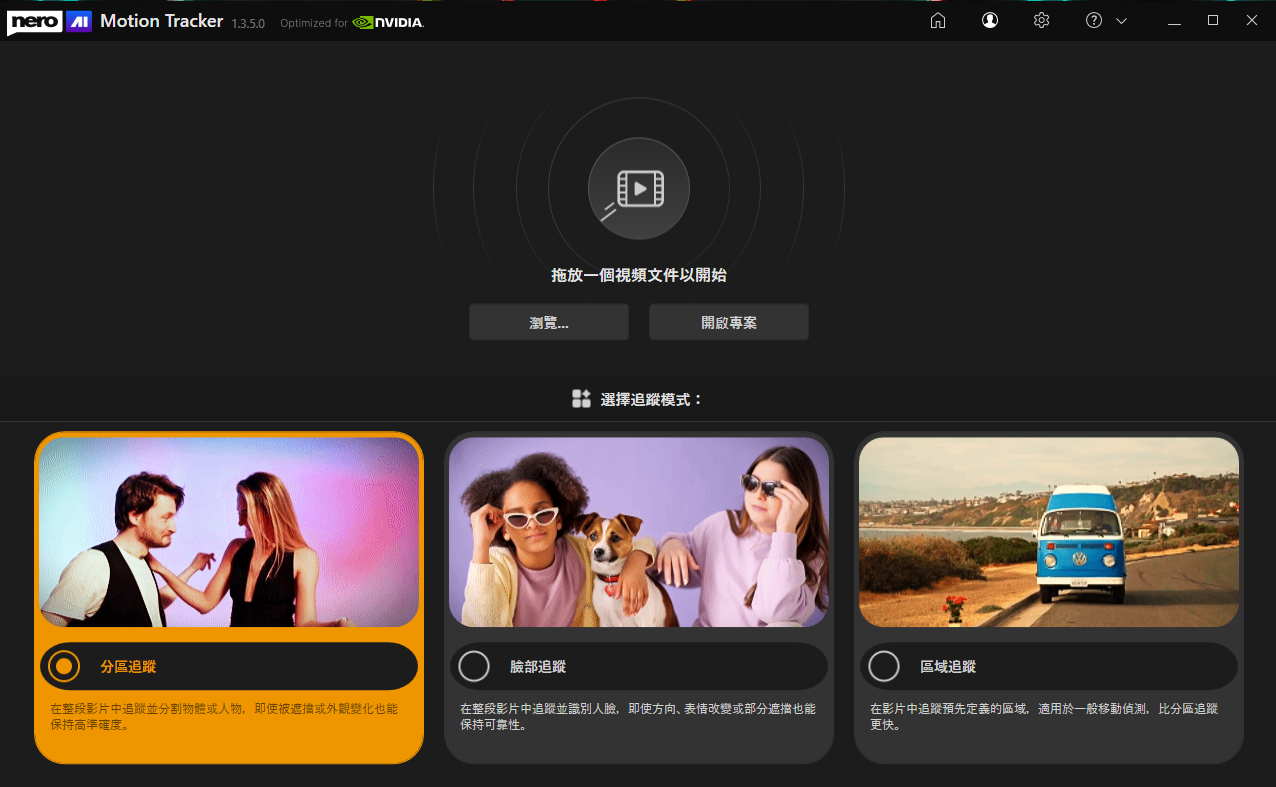Expand the help dropdown chevron
Viewport: 1276px width, 787px height.
pos(1121,21)
